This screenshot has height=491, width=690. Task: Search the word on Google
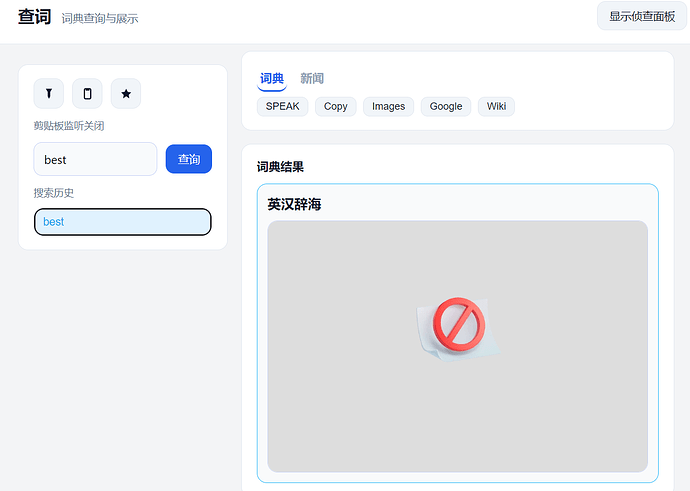(445, 106)
